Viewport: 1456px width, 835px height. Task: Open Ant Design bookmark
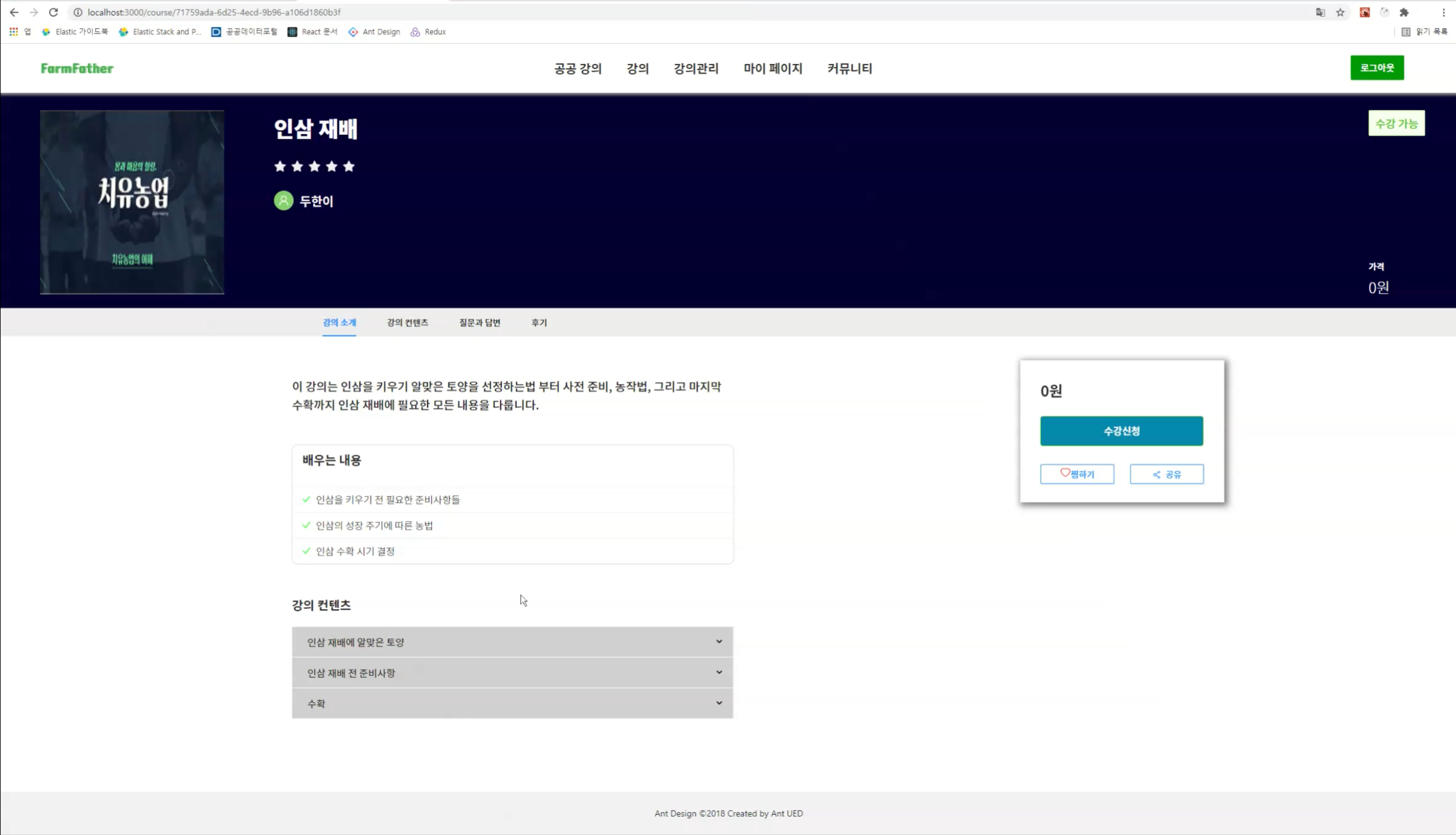pos(374,32)
